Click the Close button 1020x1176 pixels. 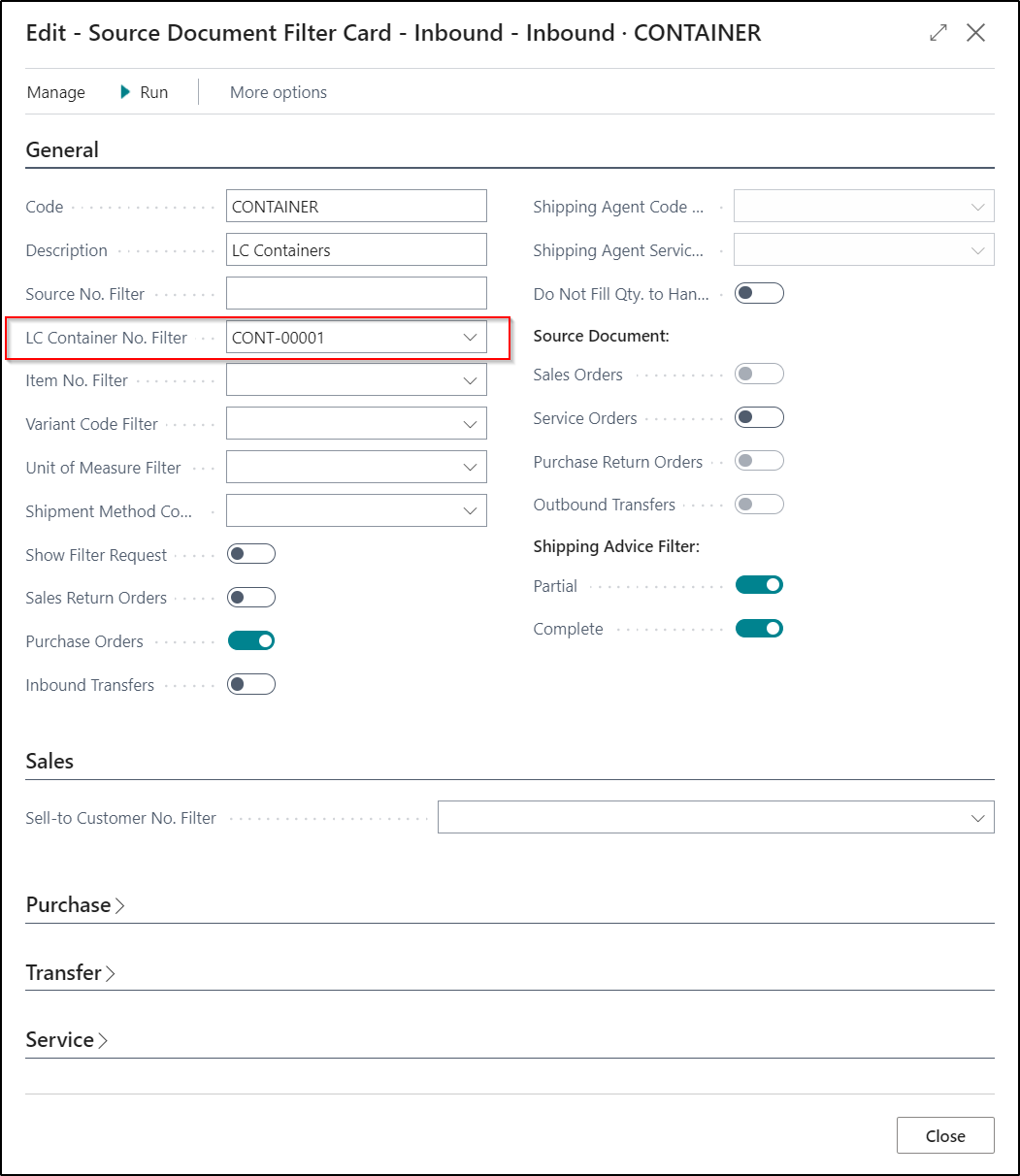point(944,1135)
